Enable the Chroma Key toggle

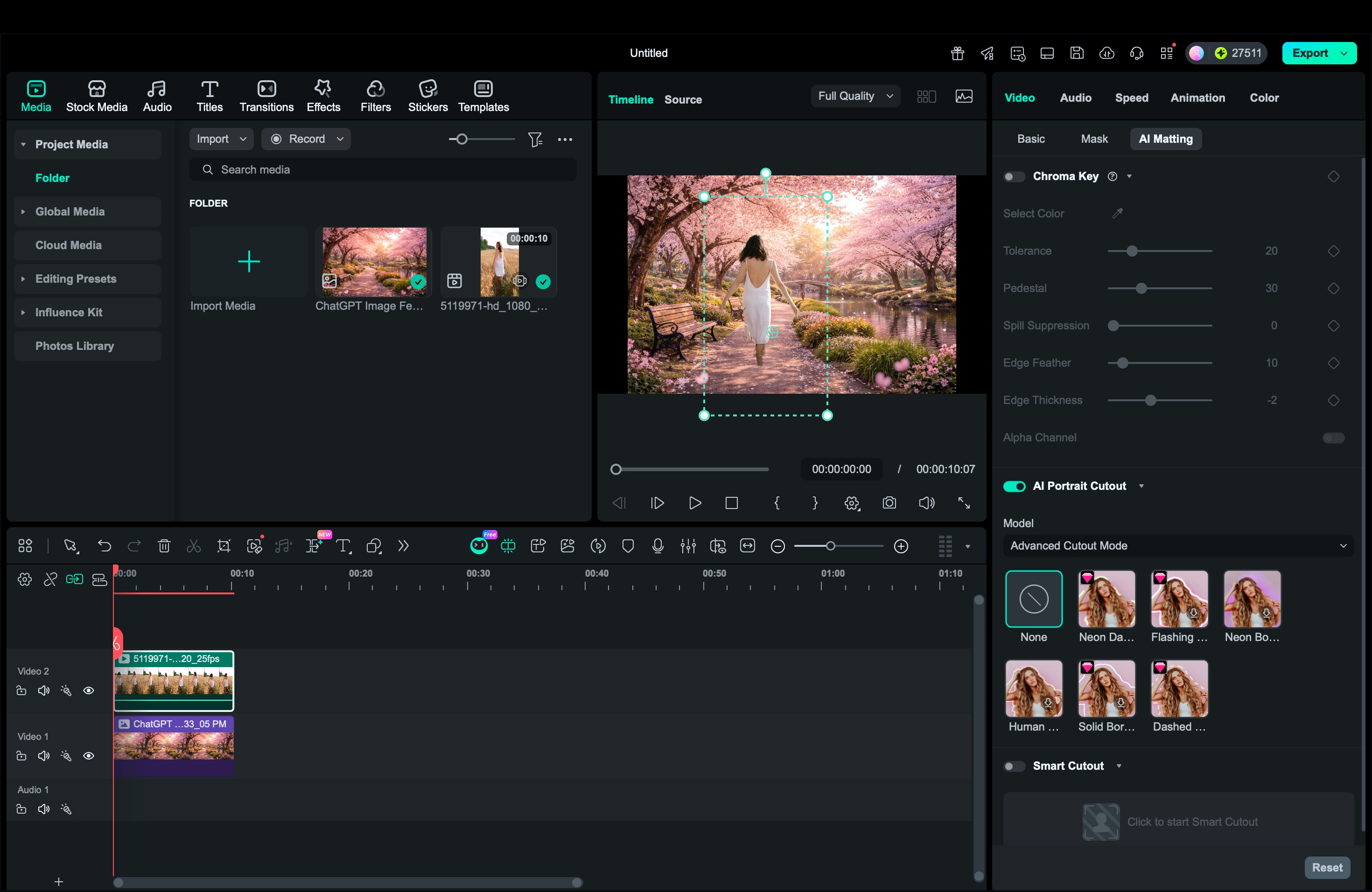coord(1014,176)
